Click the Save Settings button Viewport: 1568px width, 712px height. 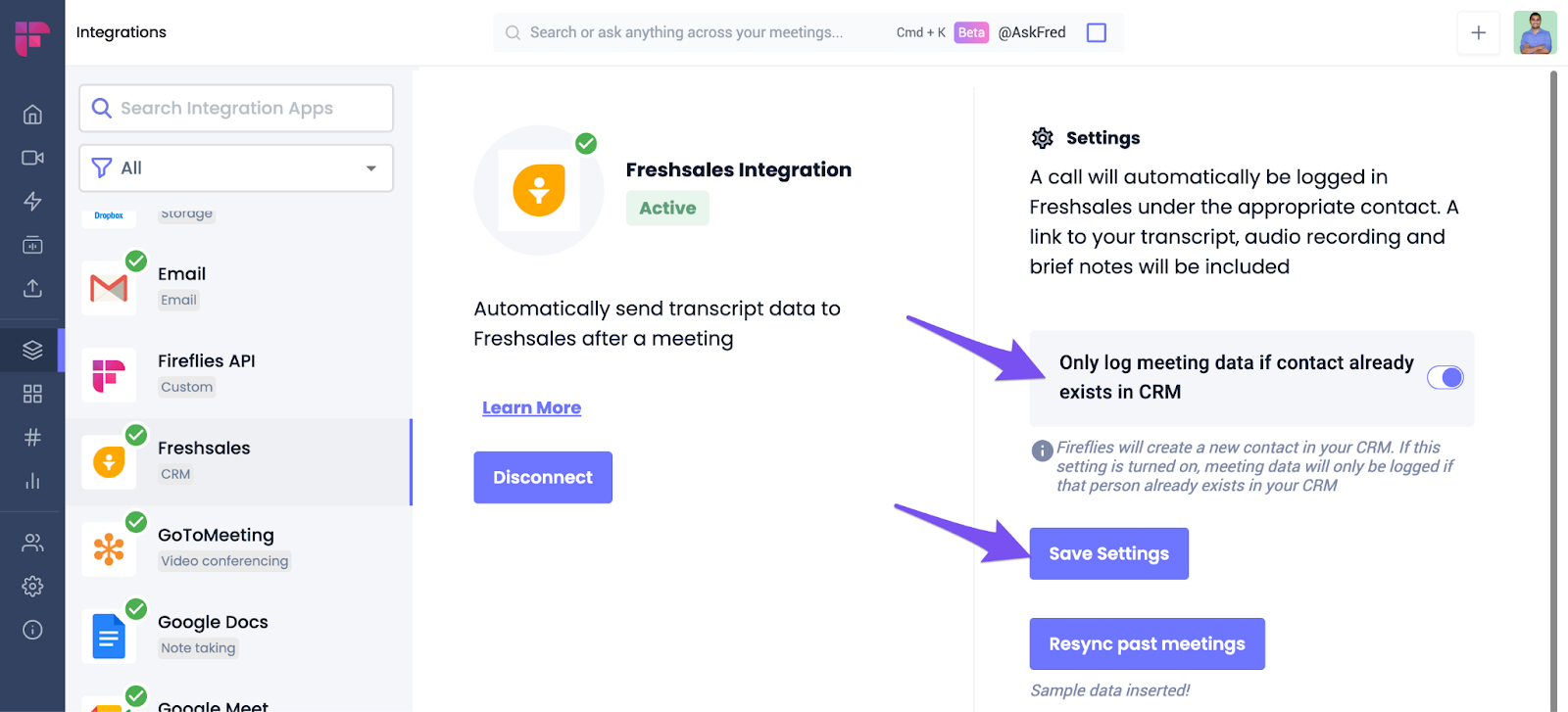pyautogui.click(x=1108, y=553)
